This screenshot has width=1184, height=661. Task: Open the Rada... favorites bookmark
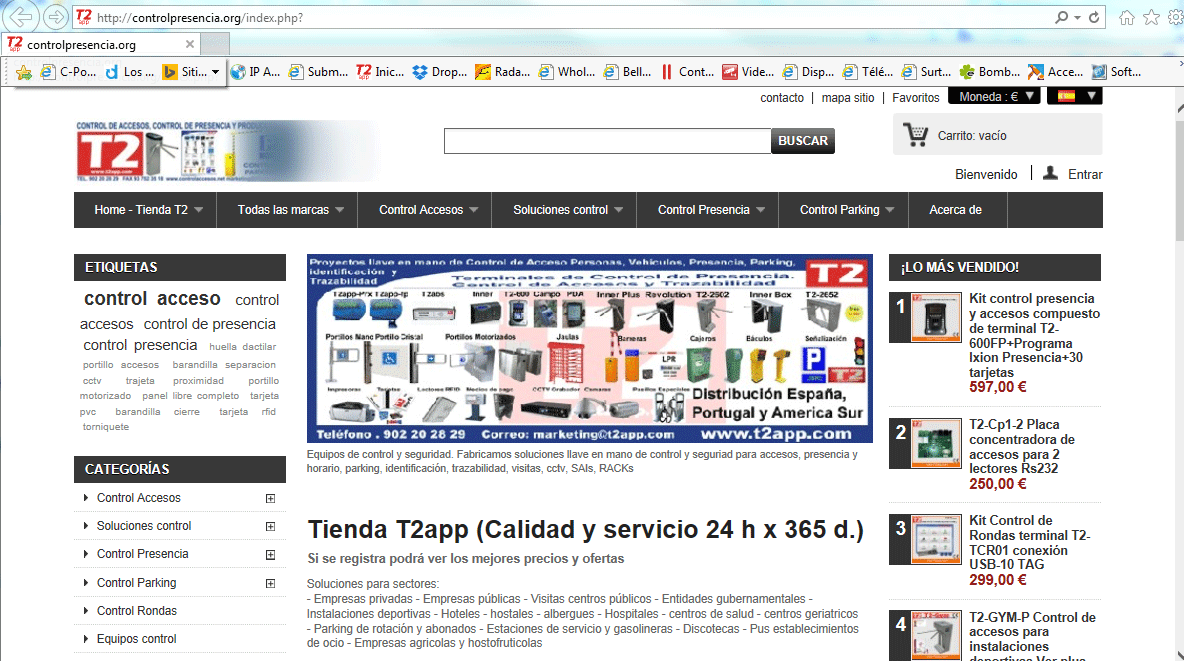(x=502, y=72)
